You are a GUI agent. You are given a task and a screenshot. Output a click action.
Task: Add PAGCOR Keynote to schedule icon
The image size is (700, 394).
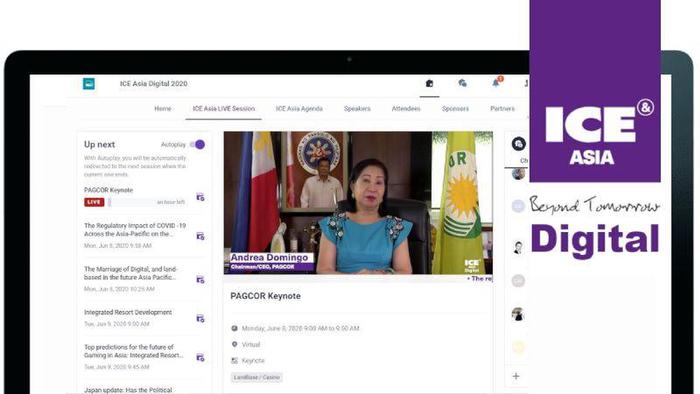200,197
